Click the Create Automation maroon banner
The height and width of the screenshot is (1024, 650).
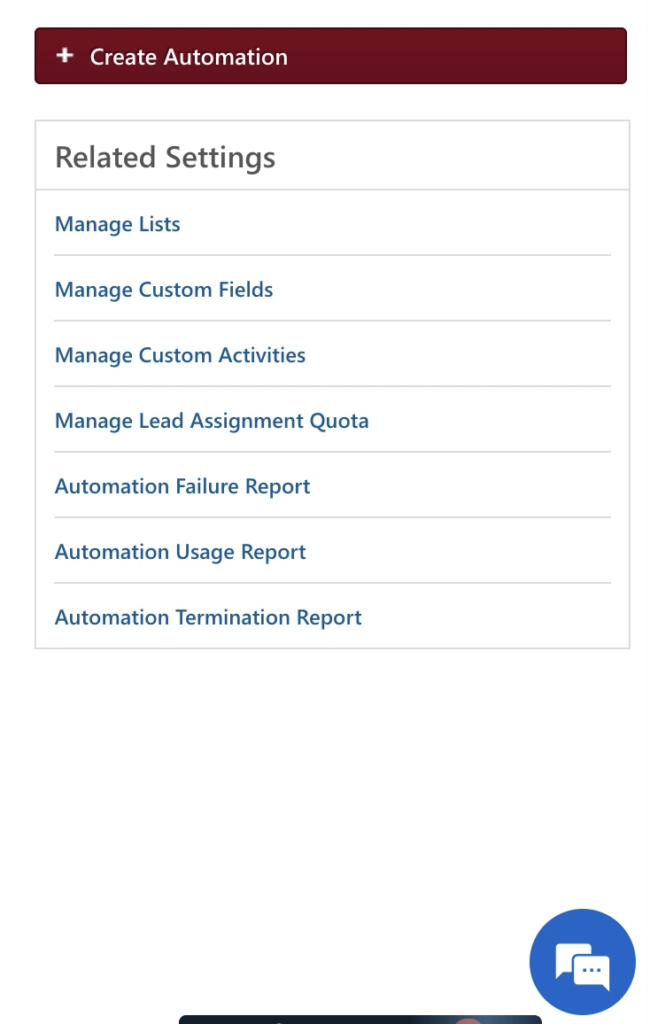point(330,56)
